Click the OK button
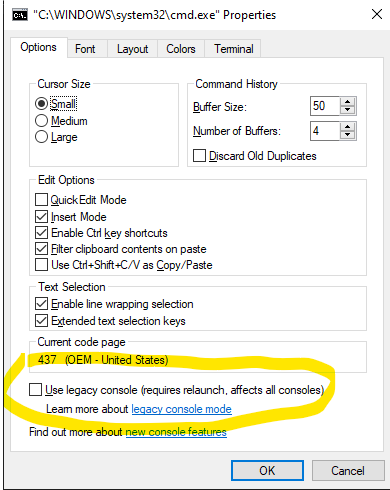Viewport: 390px width, 490px height. (267, 470)
